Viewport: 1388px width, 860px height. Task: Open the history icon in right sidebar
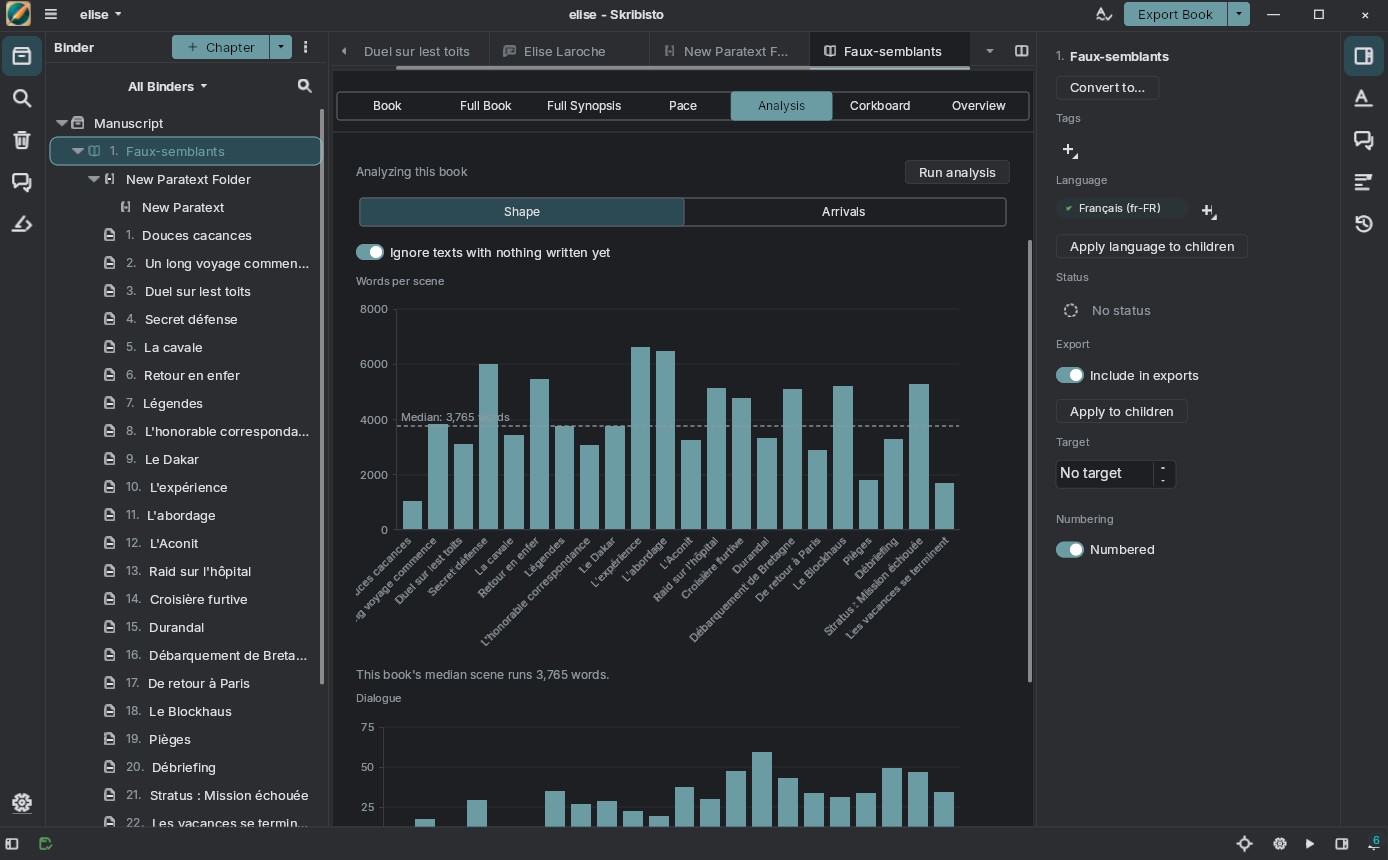point(1363,224)
